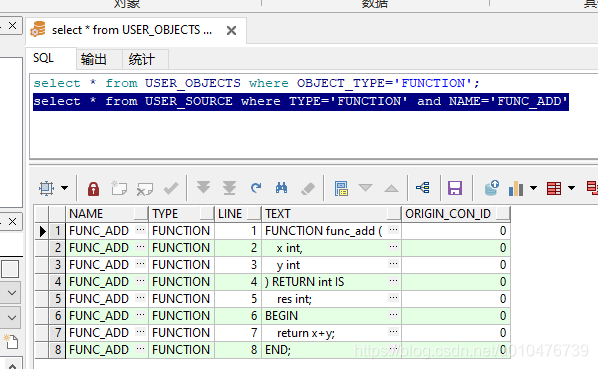Click the empty square box in left panel
The width and height of the screenshot is (598, 369).
click(10, 269)
